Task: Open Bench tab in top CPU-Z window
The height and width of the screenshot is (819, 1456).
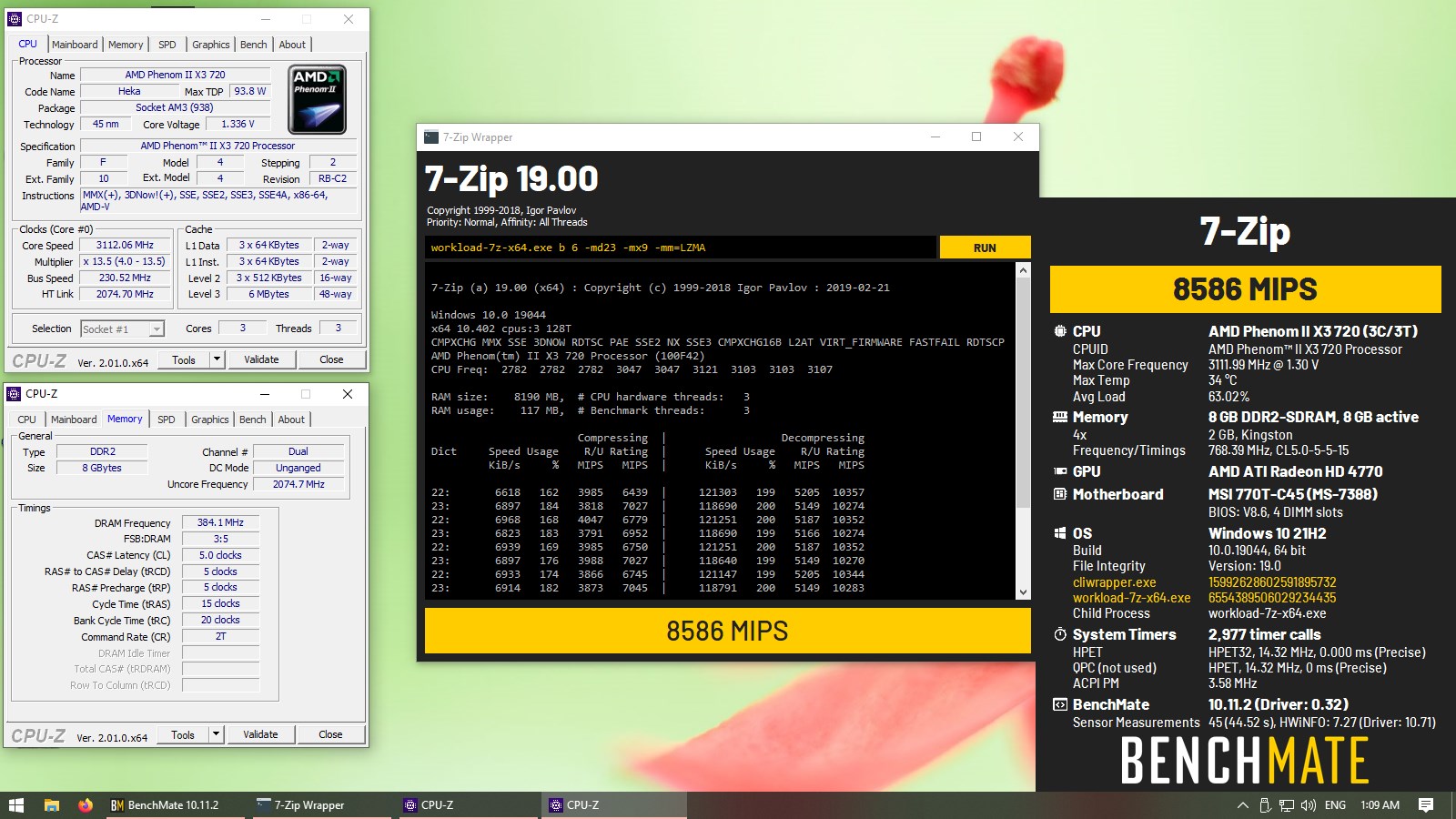Action: (x=254, y=45)
